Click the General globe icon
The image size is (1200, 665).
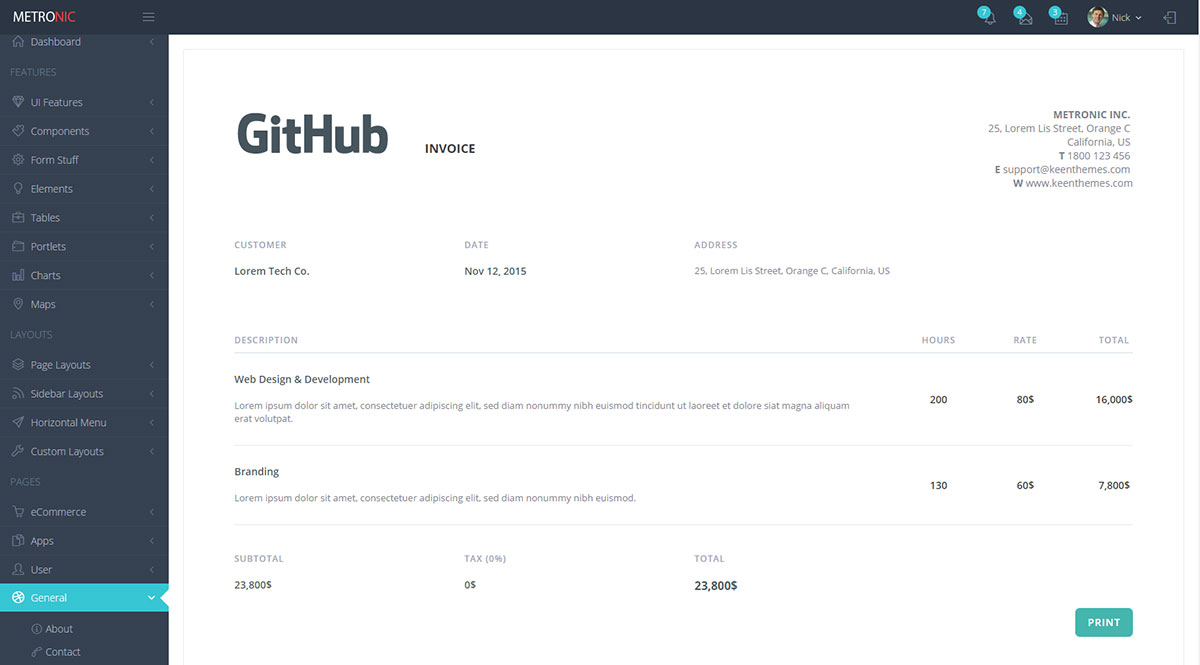(18, 598)
